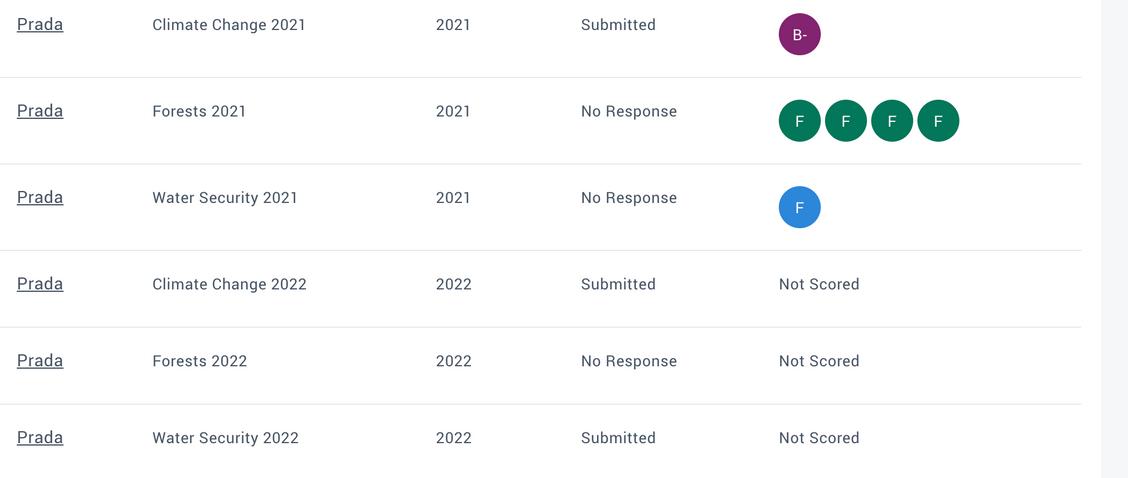The height and width of the screenshot is (478, 1128).
Task: Click the vertical scrollbar track on right edge
Action: (x=1114, y=240)
